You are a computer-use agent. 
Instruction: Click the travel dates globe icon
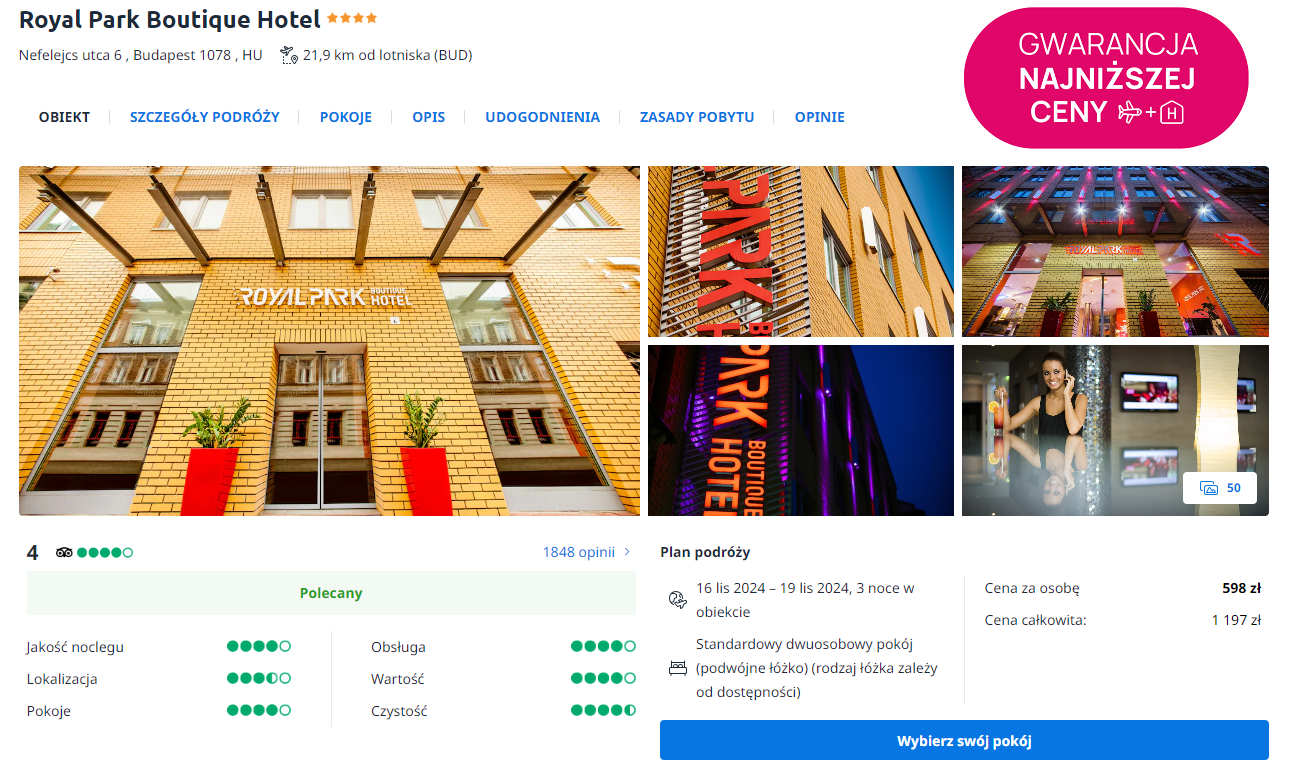(677, 599)
